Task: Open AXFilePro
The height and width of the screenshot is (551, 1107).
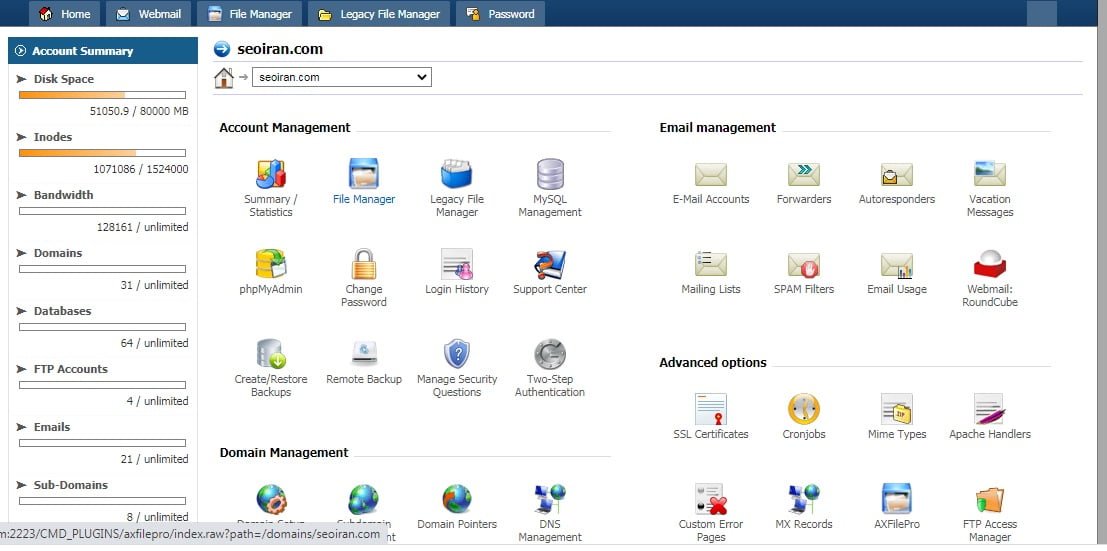Action: (897, 499)
